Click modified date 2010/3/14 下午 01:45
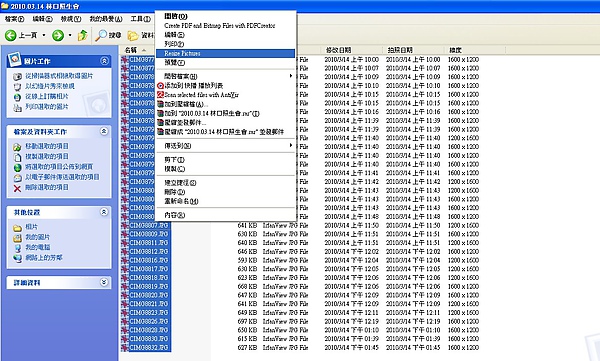Viewport: 600px width, 361px height. click(x=352, y=348)
